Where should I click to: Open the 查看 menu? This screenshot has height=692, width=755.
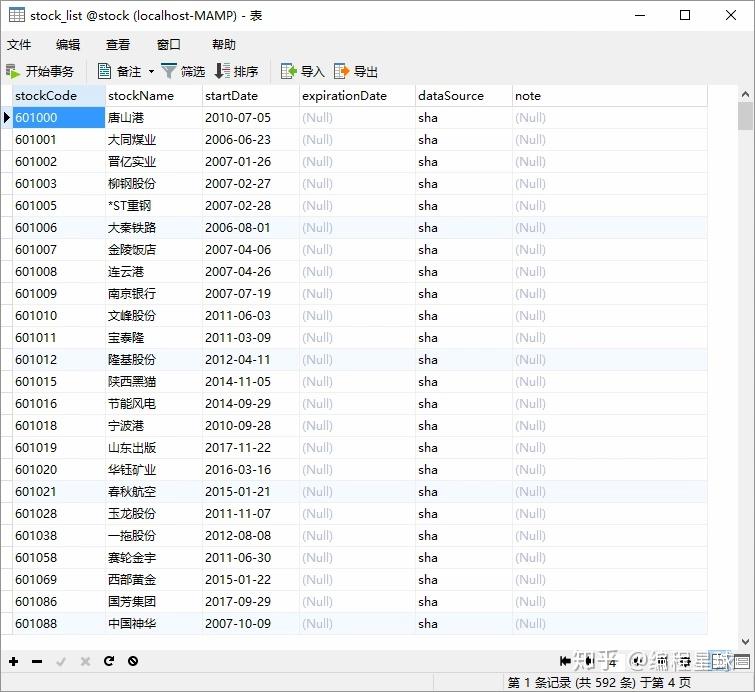coord(118,45)
